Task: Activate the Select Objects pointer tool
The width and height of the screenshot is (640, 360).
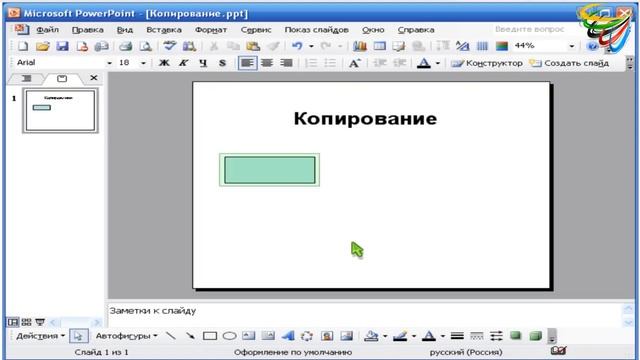Action: pyautogui.click(x=78, y=336)
